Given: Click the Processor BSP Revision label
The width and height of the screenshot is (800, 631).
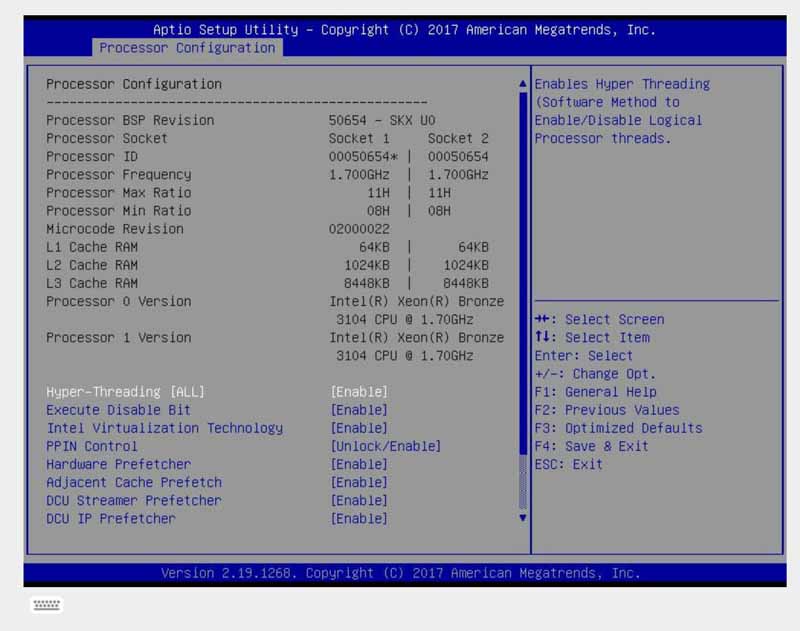Looking at the screenshot, I should 130,120.
